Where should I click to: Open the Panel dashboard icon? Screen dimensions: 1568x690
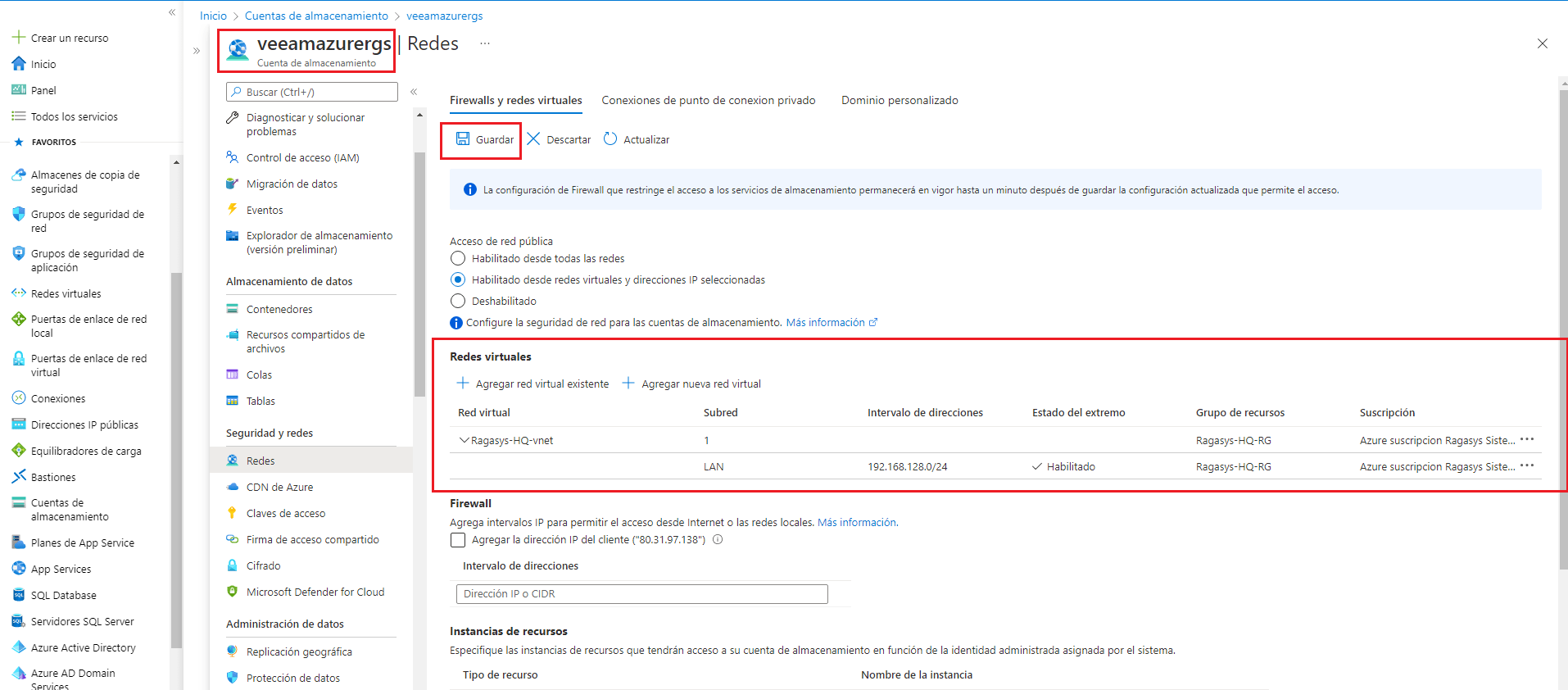coord(18,89)
